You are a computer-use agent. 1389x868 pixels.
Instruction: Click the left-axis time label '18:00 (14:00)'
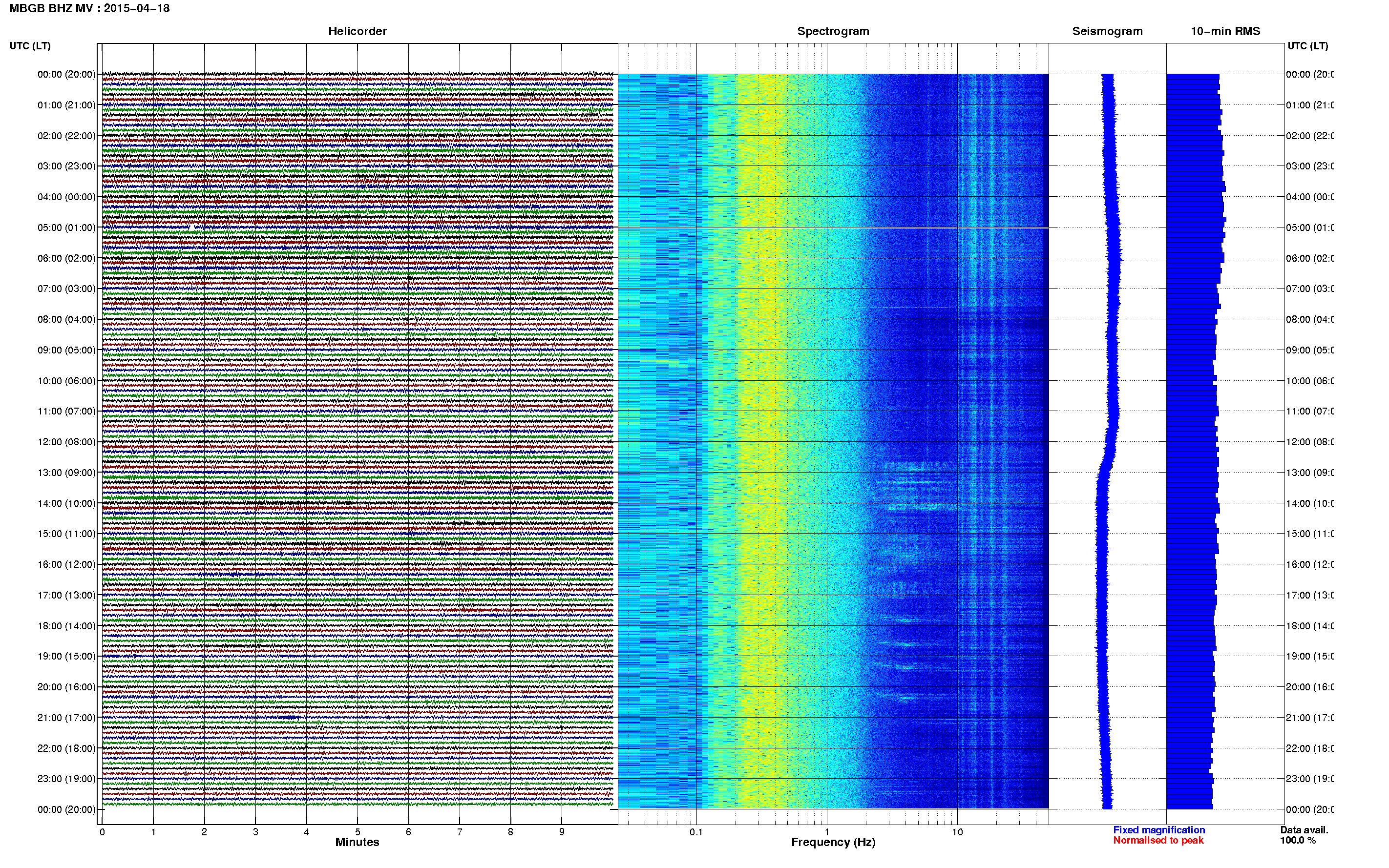[x=66, y=626]
